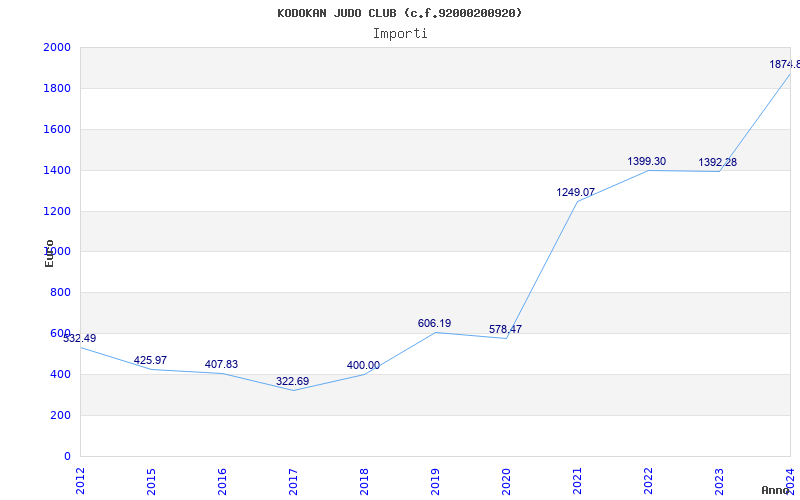Click the KODOKAN JUDO CLUB chart title
The height and width of the screenshot is (500, 800).
point(400,13)
